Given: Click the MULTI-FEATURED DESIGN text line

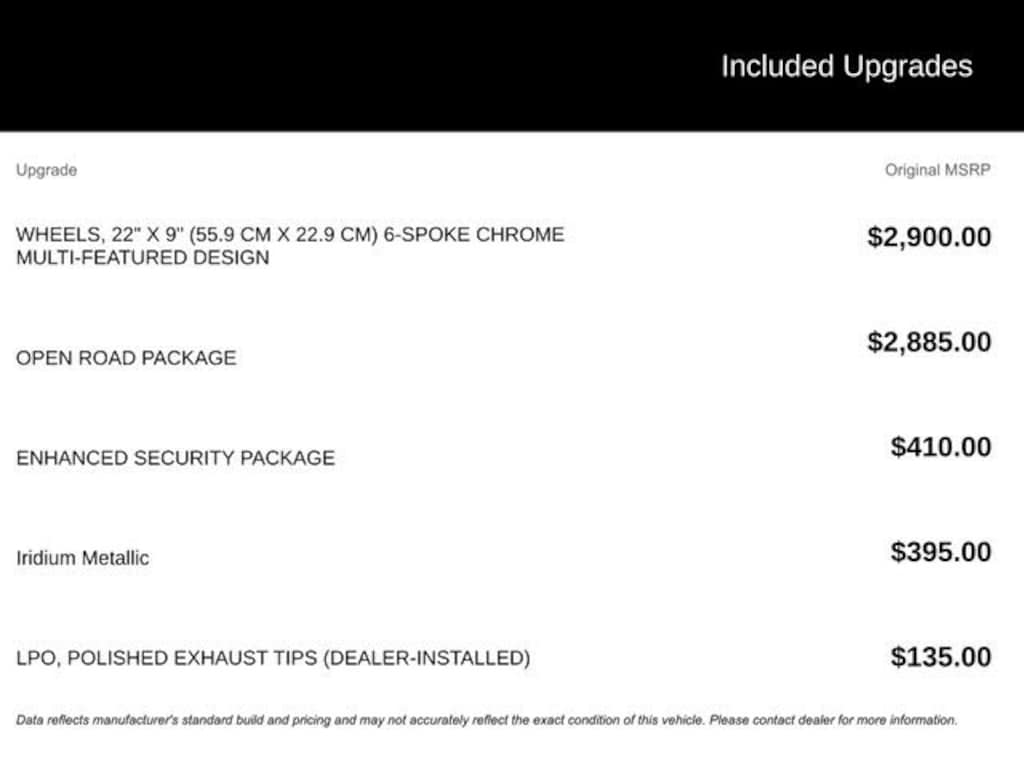Looking at the screenshot, I should pos(142,257).
